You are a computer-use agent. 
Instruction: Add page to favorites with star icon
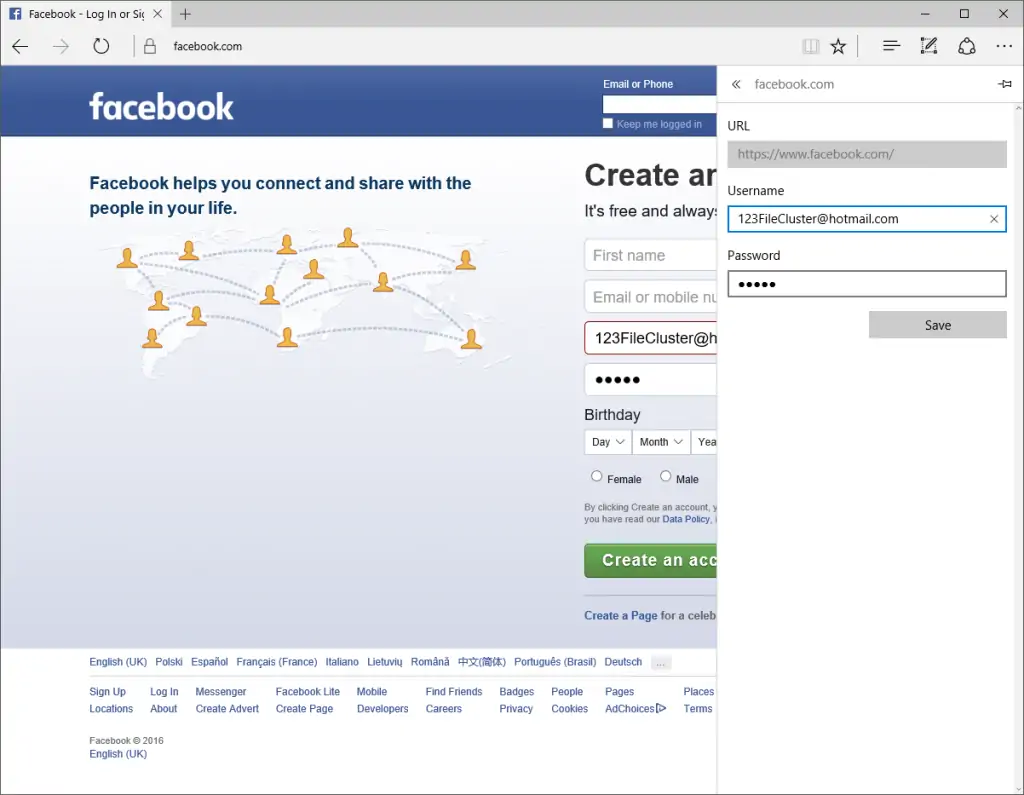coord(838,46)
